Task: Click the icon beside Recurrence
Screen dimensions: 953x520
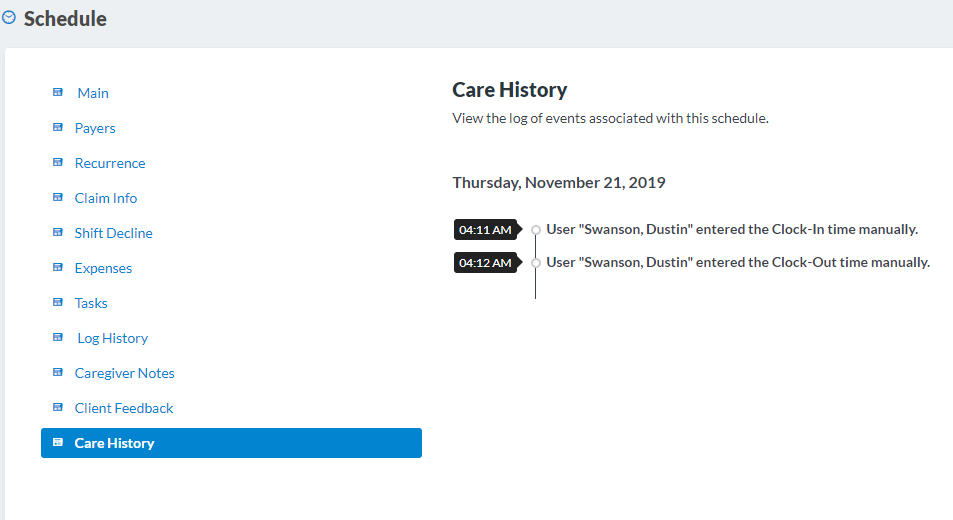Action: (x=58, y=163)
